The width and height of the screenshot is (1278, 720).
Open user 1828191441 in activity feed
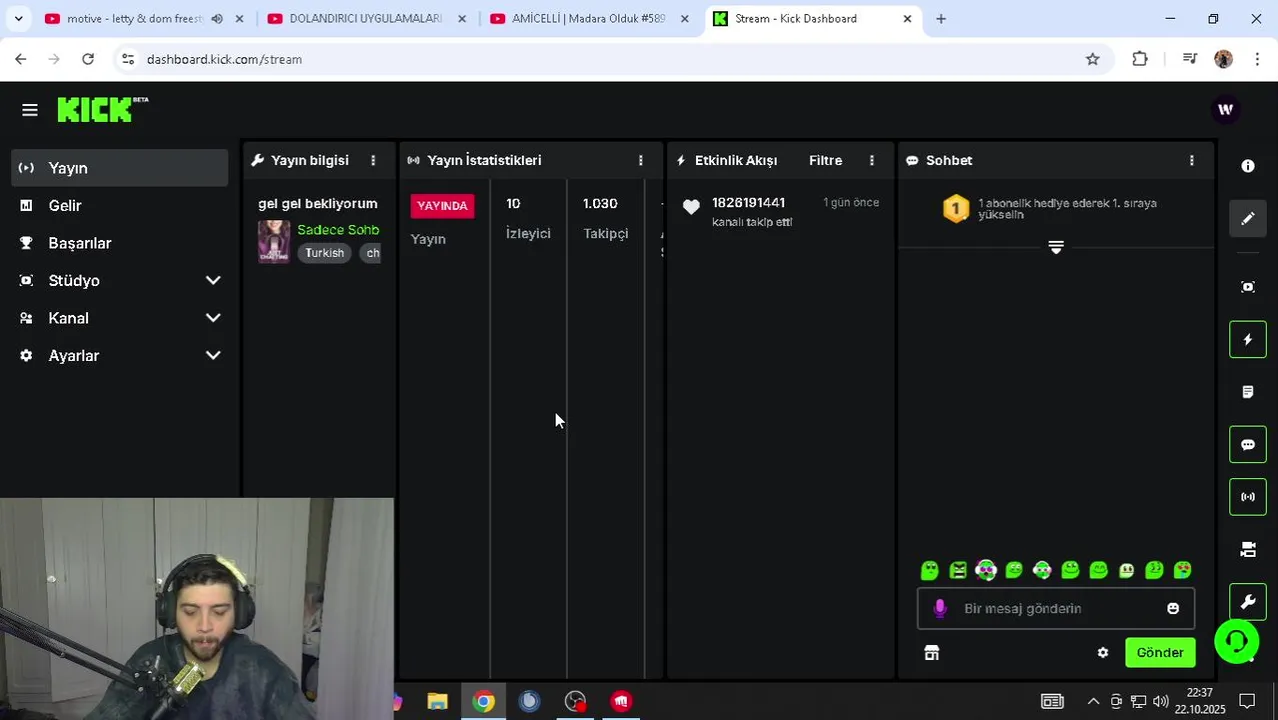point(748,203)
